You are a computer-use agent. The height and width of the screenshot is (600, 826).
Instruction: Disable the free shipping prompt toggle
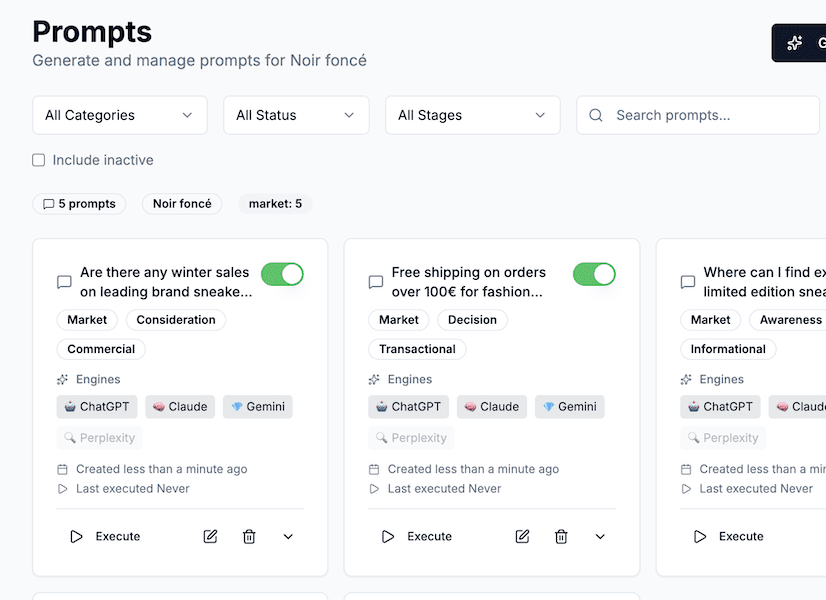pos(594,273)
